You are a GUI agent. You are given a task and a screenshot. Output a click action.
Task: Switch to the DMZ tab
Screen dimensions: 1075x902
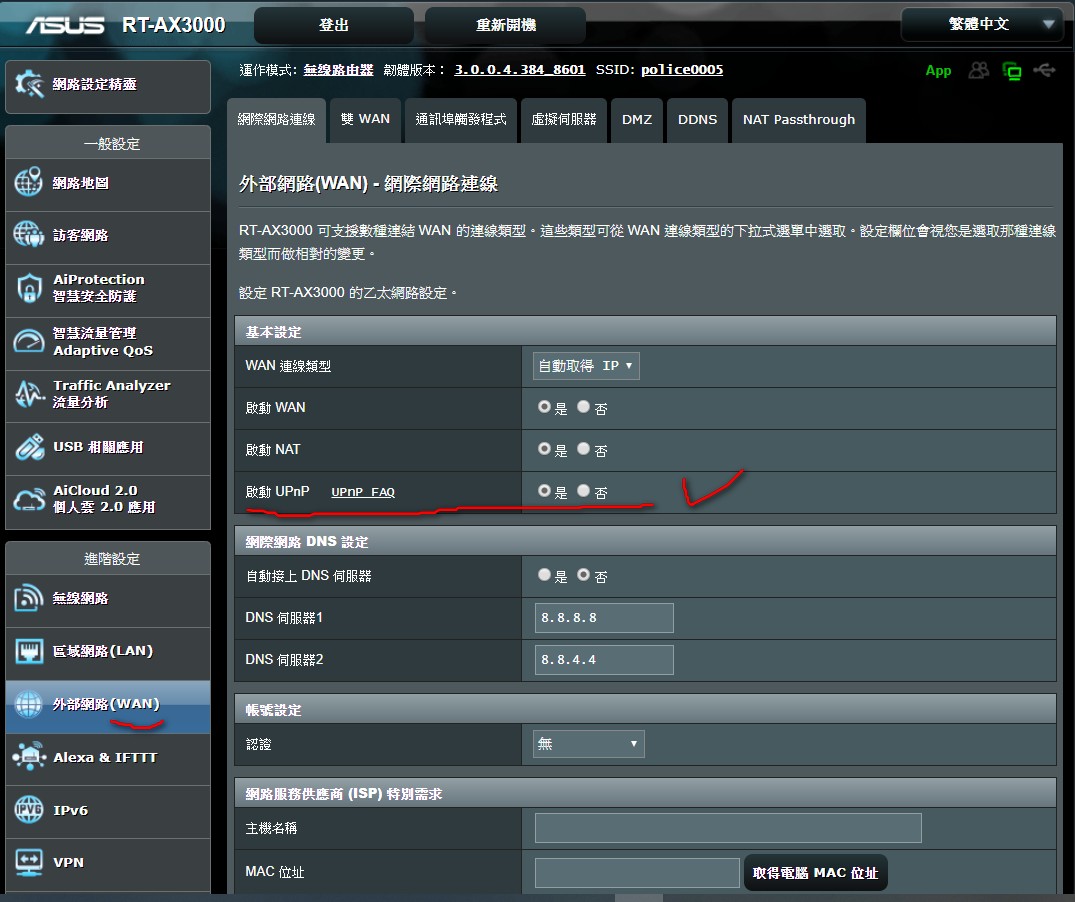637,120
